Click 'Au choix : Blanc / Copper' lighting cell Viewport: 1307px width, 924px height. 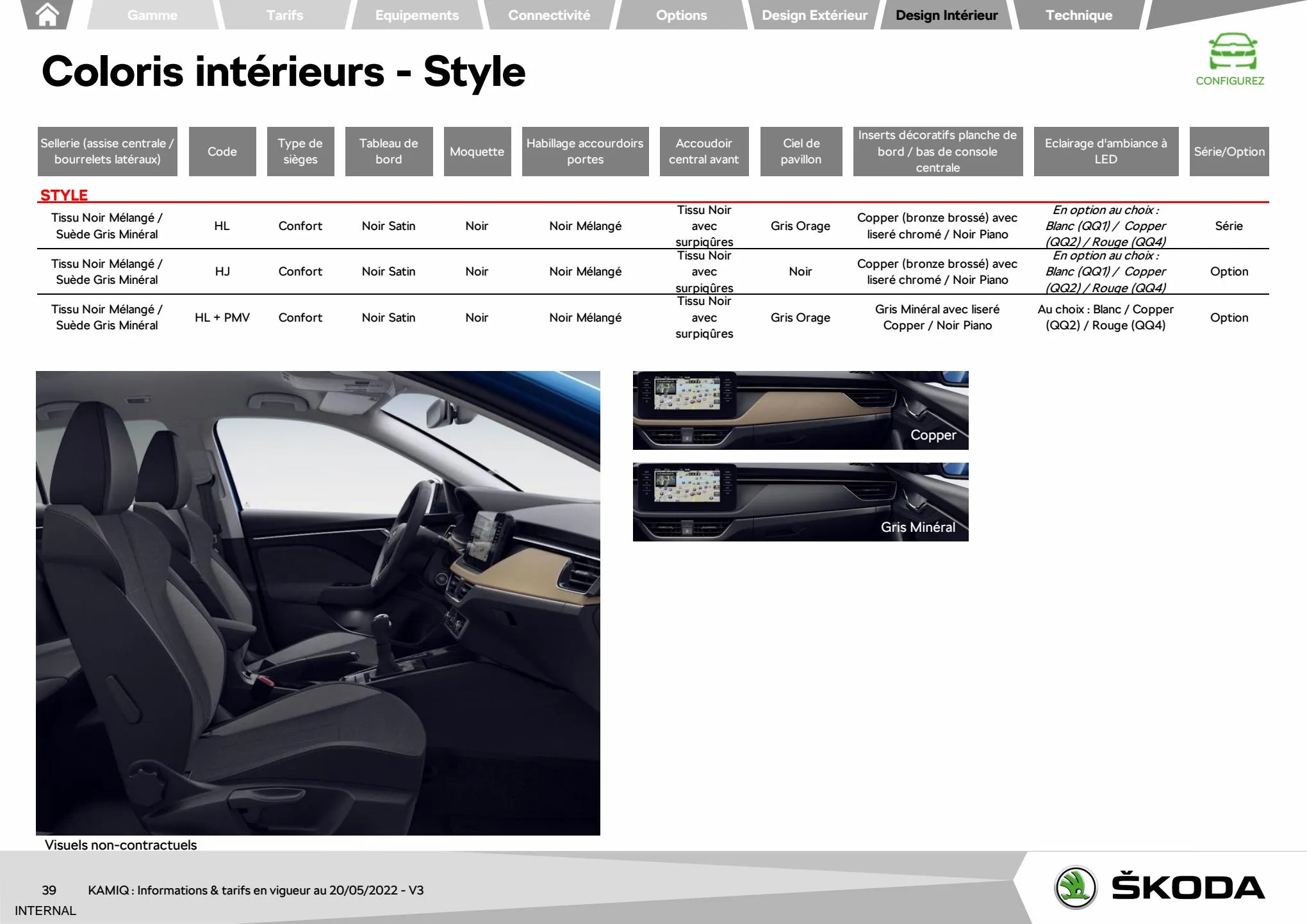point(1106,317)
